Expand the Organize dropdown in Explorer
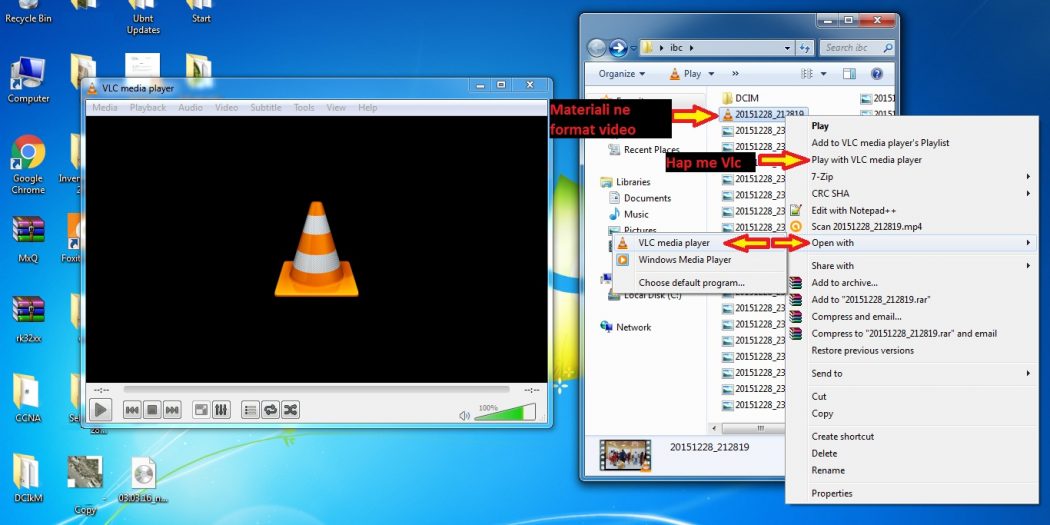Viewport: 1050px width, 525px height. click(622, 74)
